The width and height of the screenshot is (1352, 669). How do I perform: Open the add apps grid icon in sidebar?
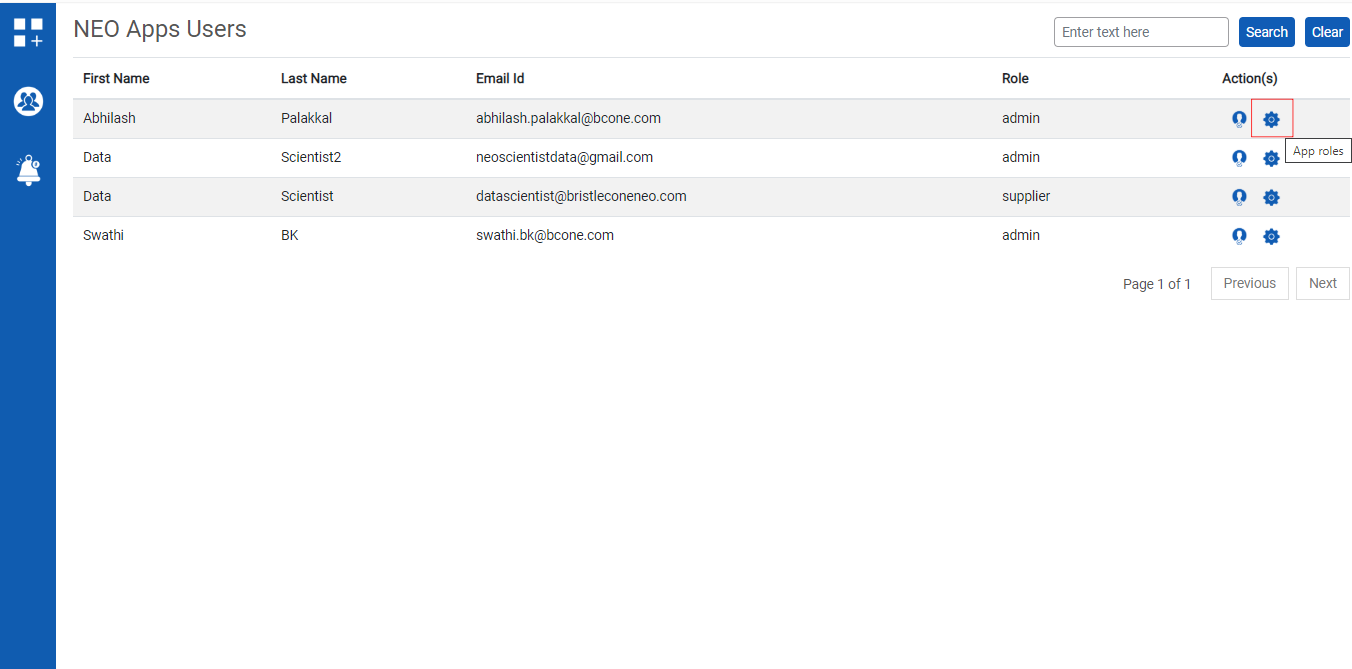pos(28,32)
